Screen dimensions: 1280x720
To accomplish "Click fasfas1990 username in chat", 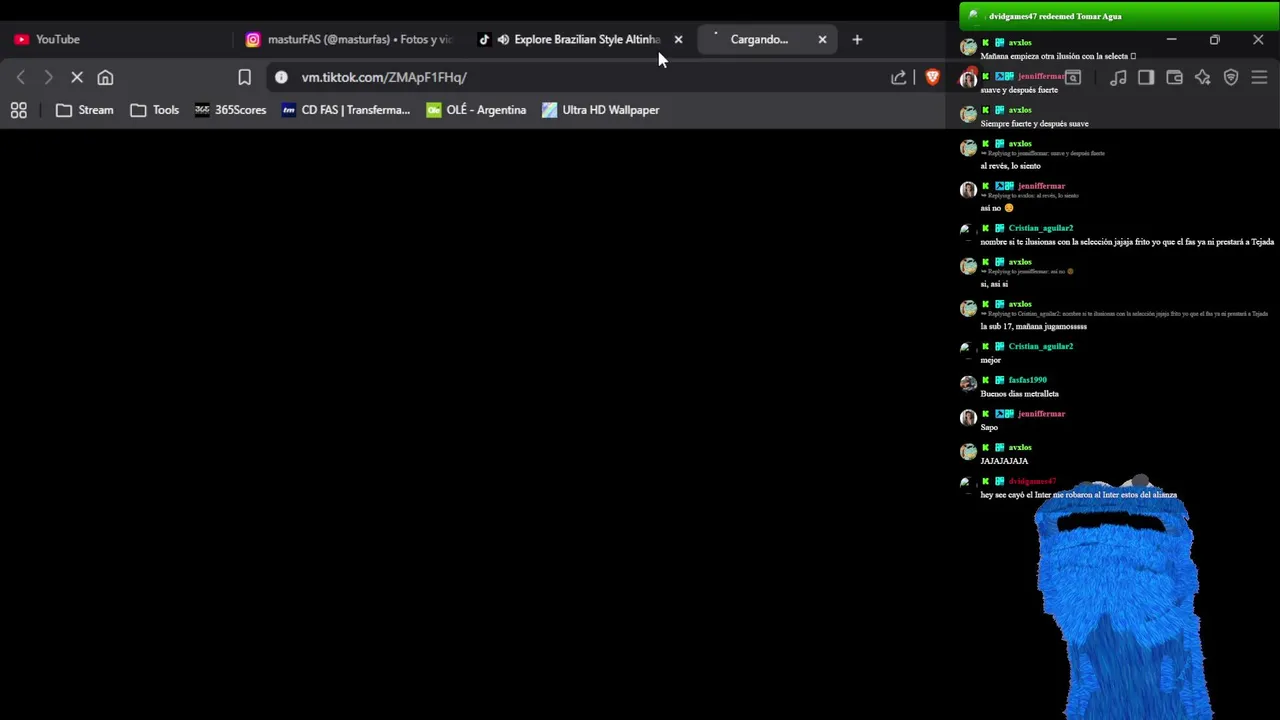I will coord(1027,380).
